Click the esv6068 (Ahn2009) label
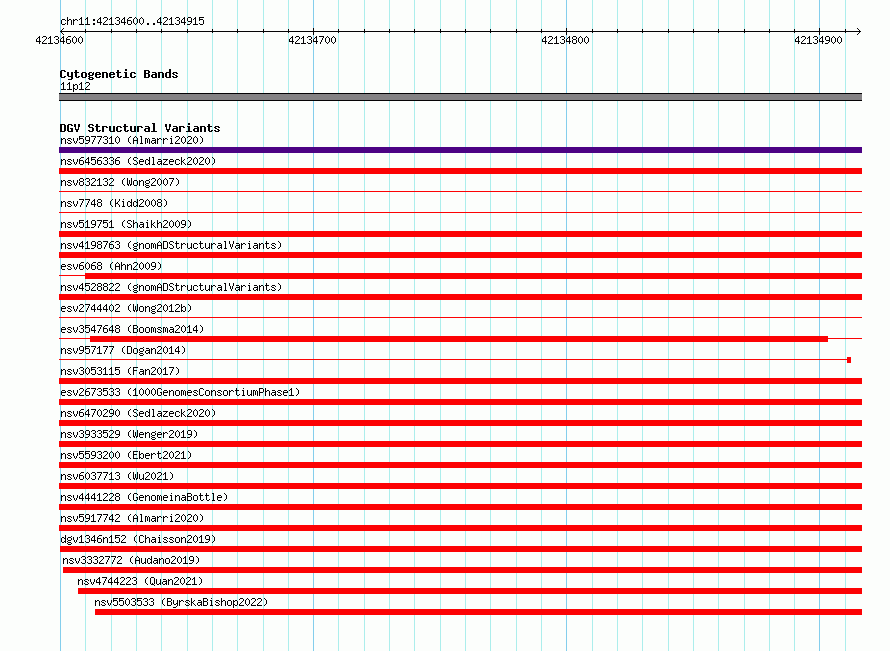Image resolution: width=890 pixels, height=651 pixels. pos(111,266)
